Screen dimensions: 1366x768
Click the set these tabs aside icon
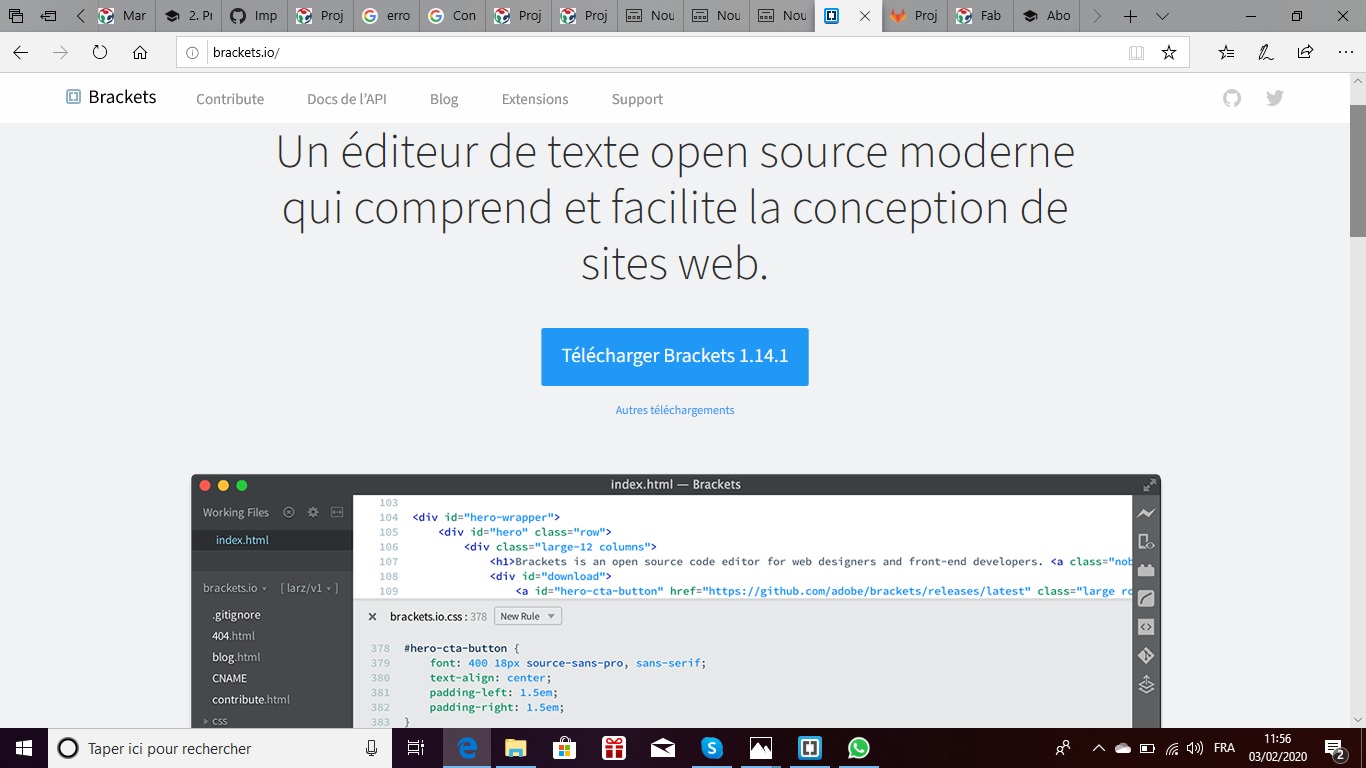tap(48, 16)
